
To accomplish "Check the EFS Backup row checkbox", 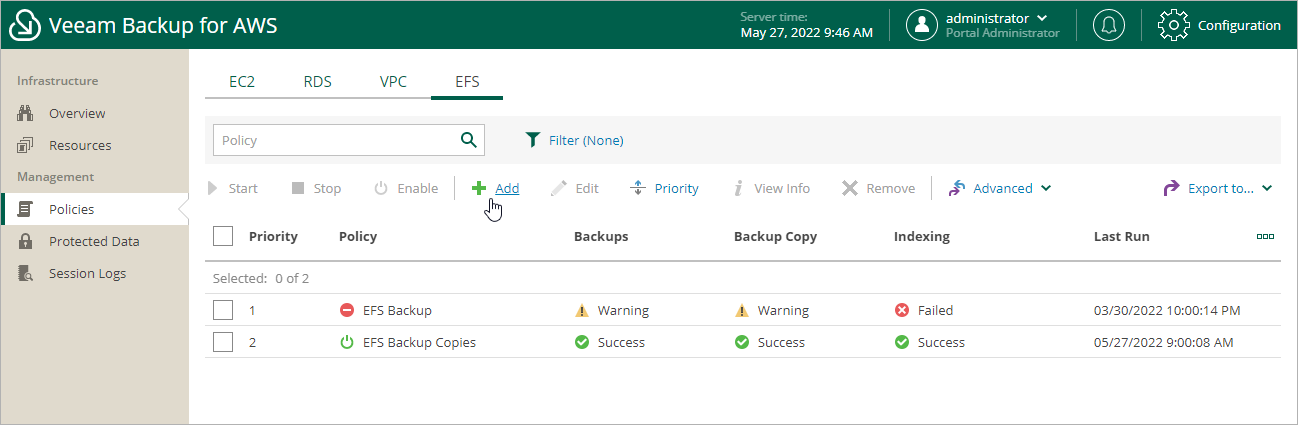I will [x=223, y=310].
